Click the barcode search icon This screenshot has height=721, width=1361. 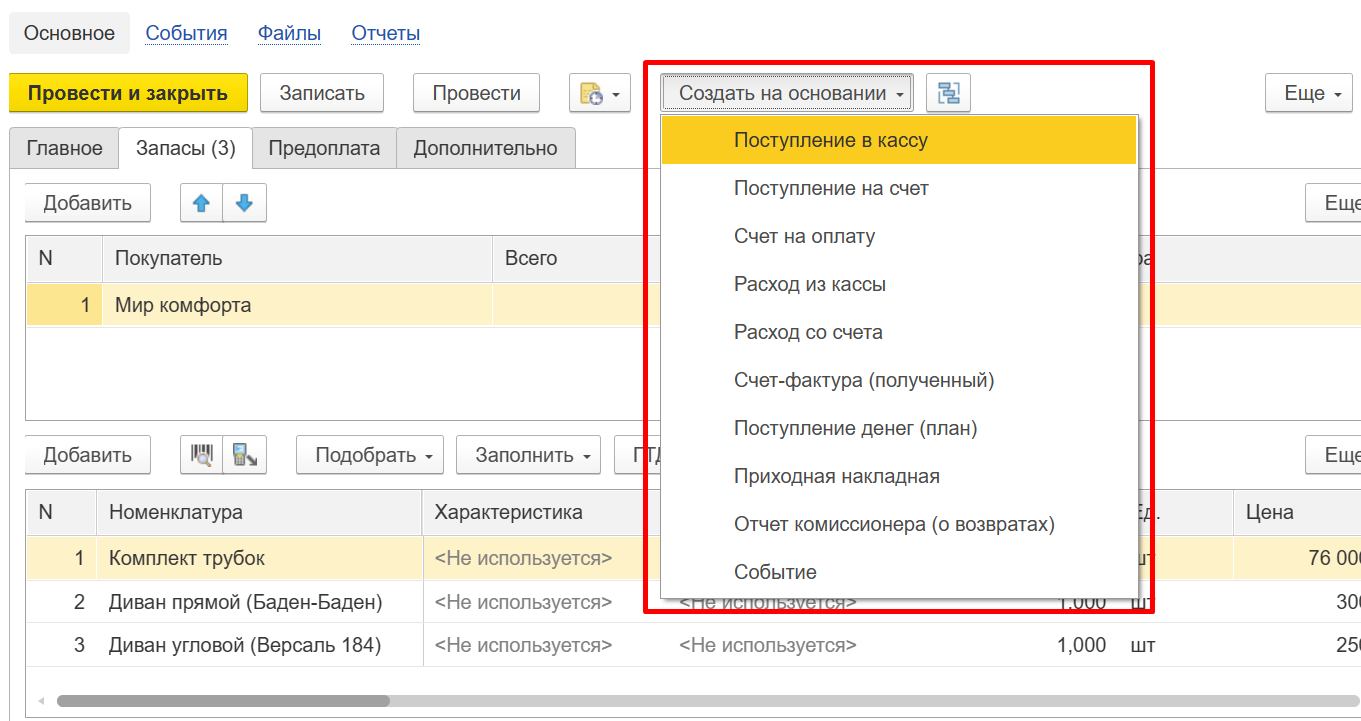[201, 455]
